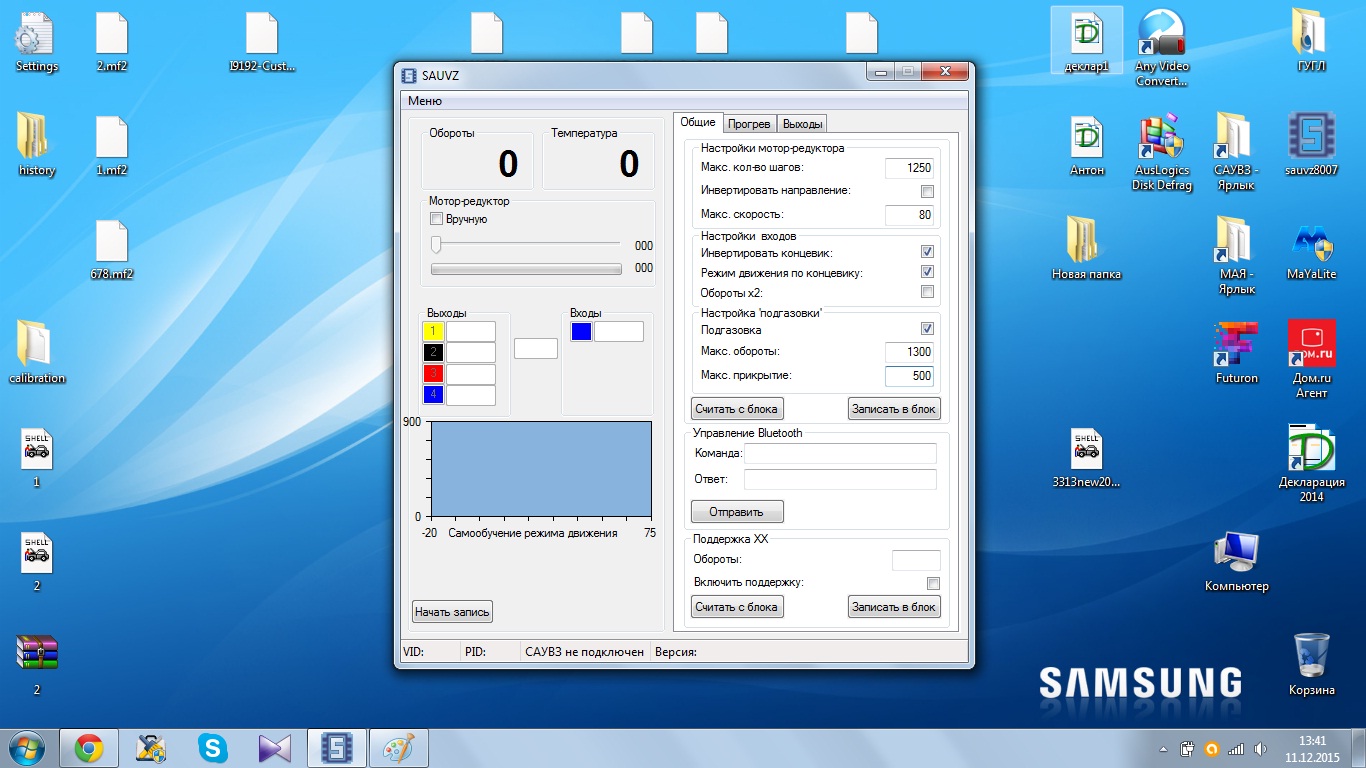The height and width of the screenshot is (768, 1366).
Task: Open the Корзина recycle bin
Action: pyautogui.click(x=1311, y=666)
